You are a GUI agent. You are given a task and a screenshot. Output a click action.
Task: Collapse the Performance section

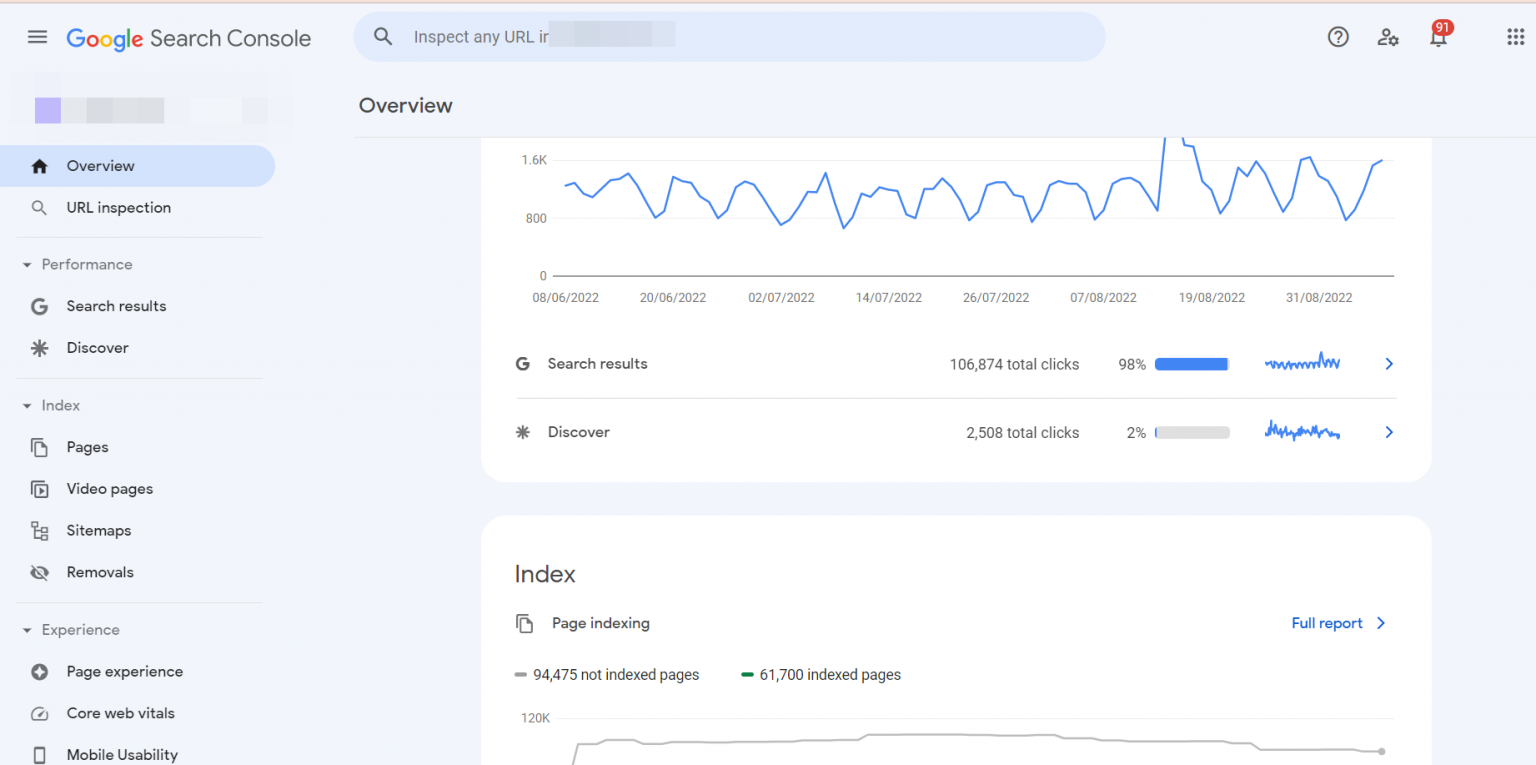[x=26, y=264]
